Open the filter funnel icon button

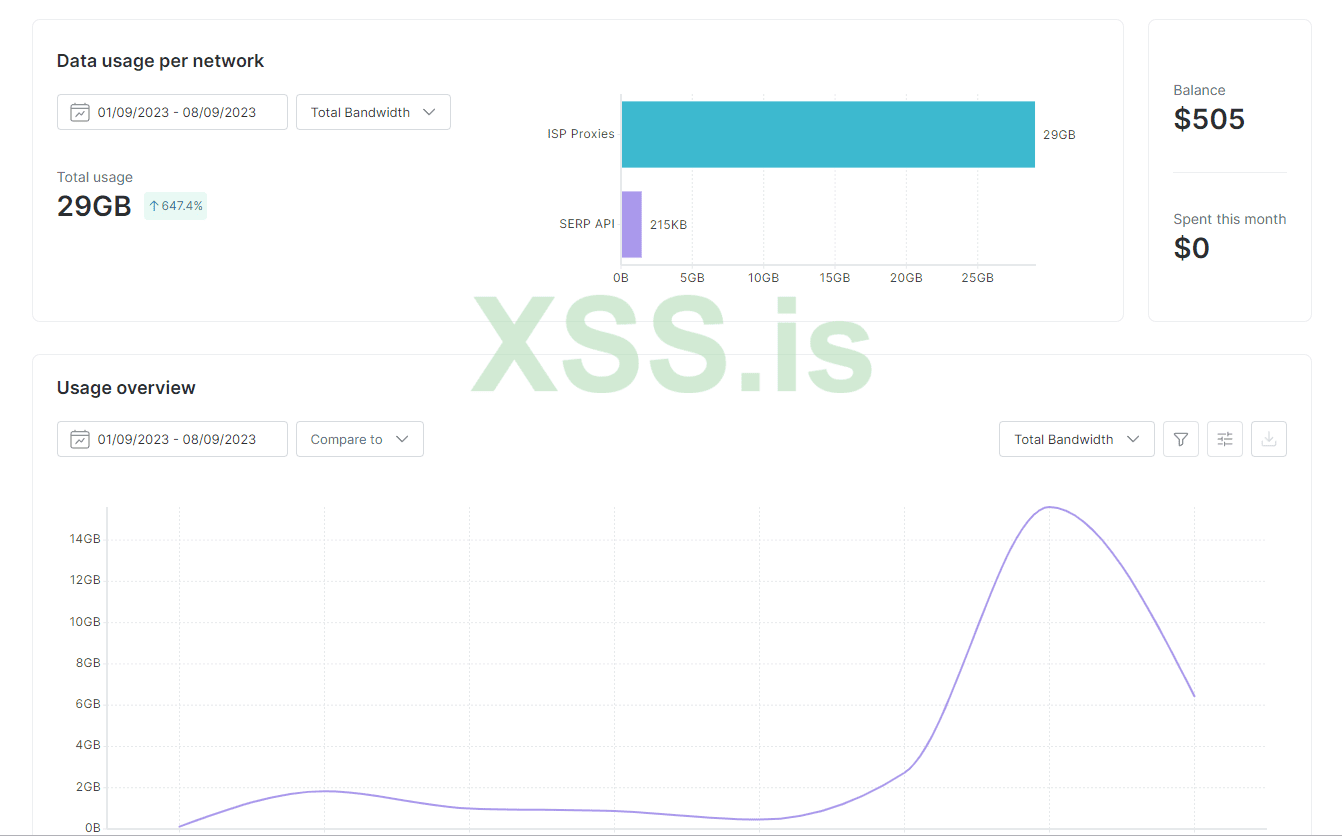click(1180, 439)
